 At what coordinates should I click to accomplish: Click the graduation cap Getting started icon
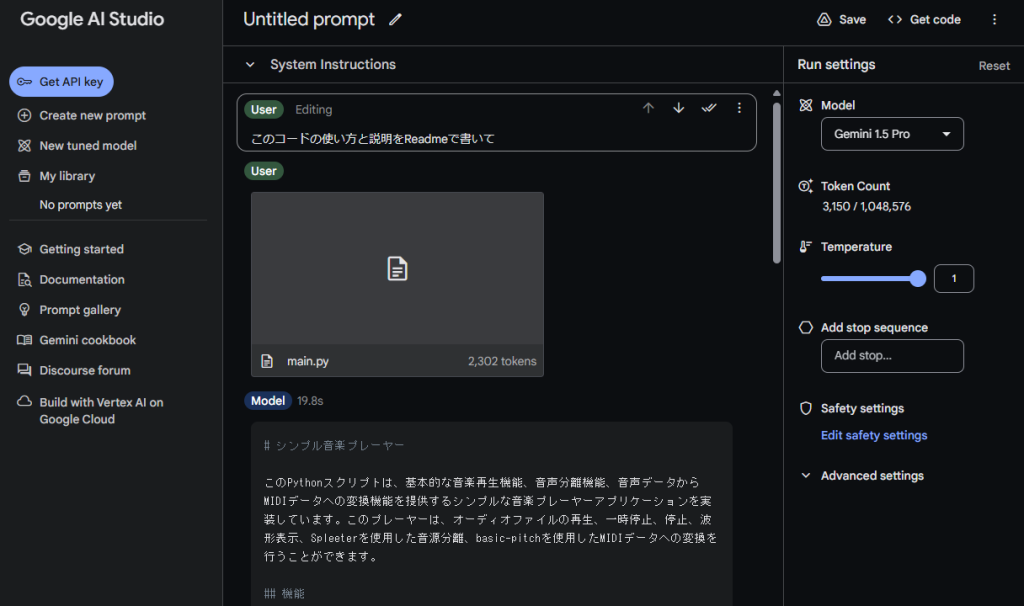pos(24,249)
